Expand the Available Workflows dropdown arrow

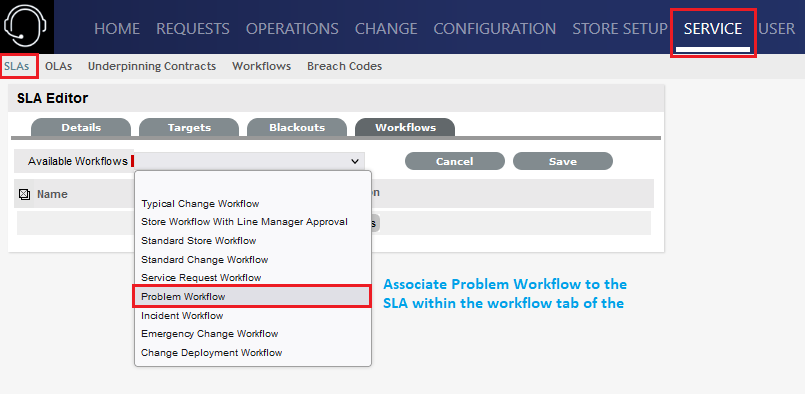(x=355, y=161)
